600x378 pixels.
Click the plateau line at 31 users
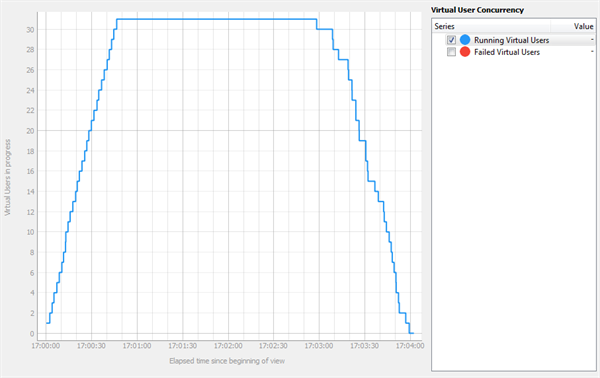point(217,19)
